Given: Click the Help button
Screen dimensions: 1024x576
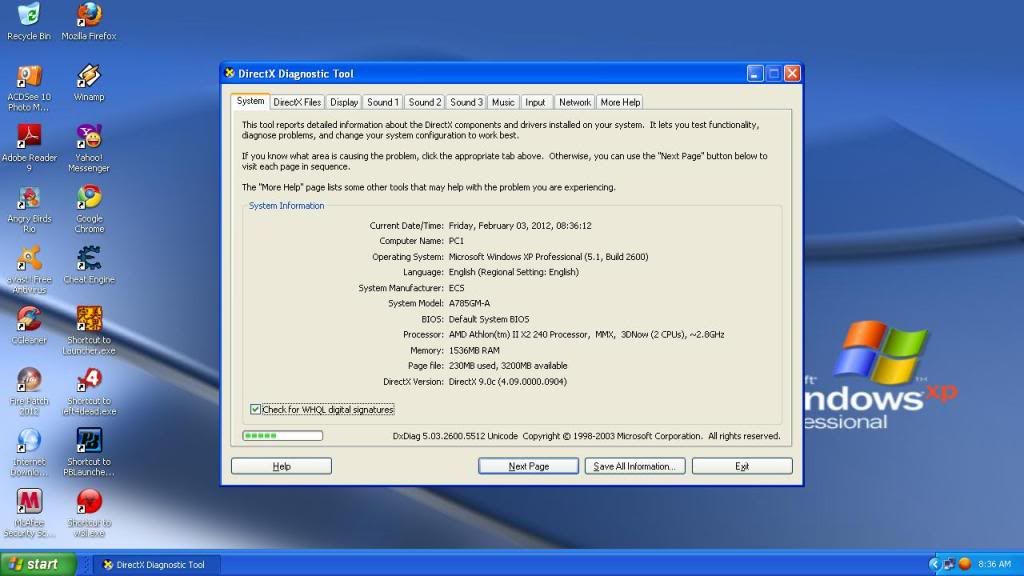Looking at the screenshot, I should tap(281, 466).
